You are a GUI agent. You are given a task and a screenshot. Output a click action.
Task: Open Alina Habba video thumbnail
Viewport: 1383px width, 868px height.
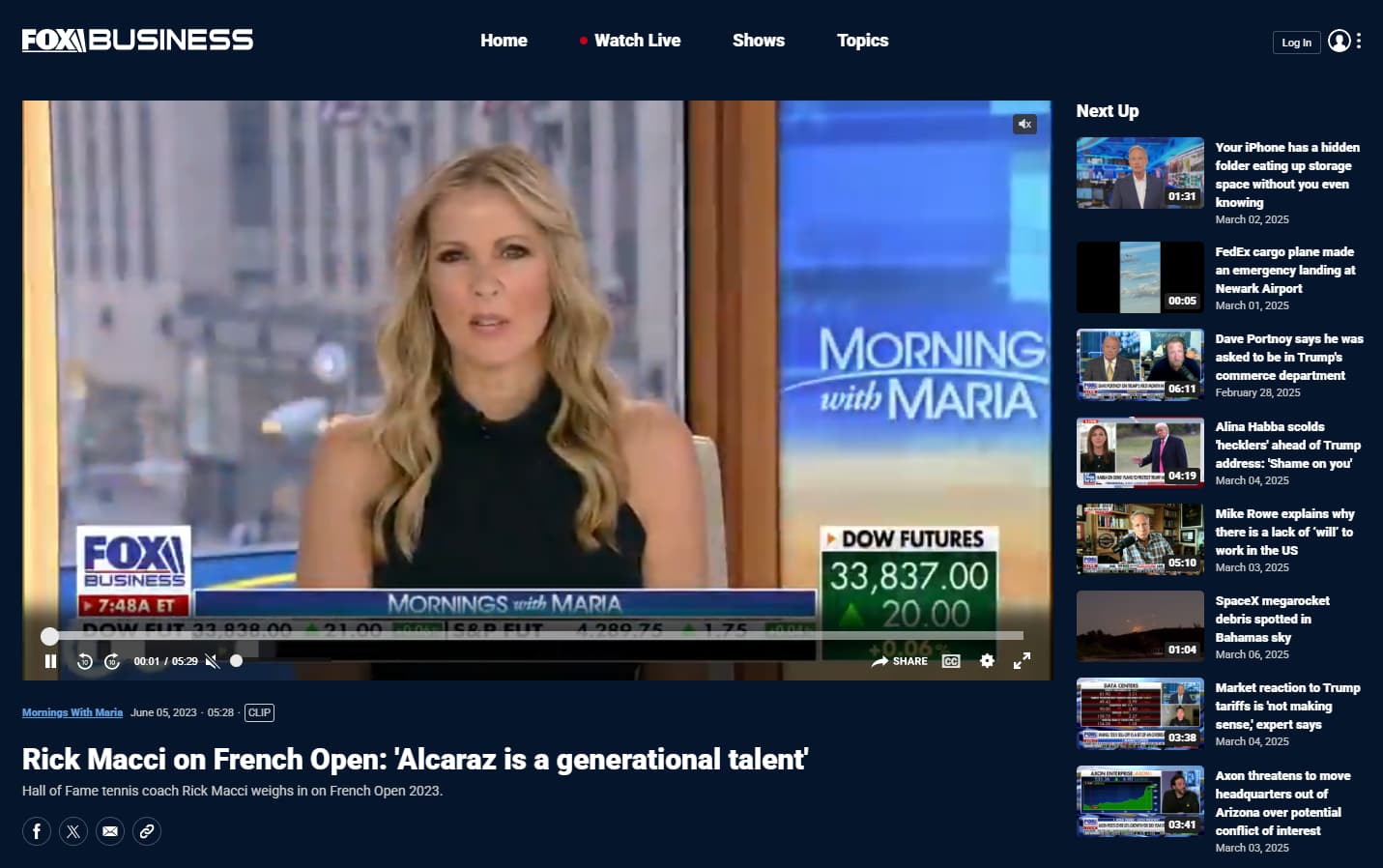pos(1140,452)
